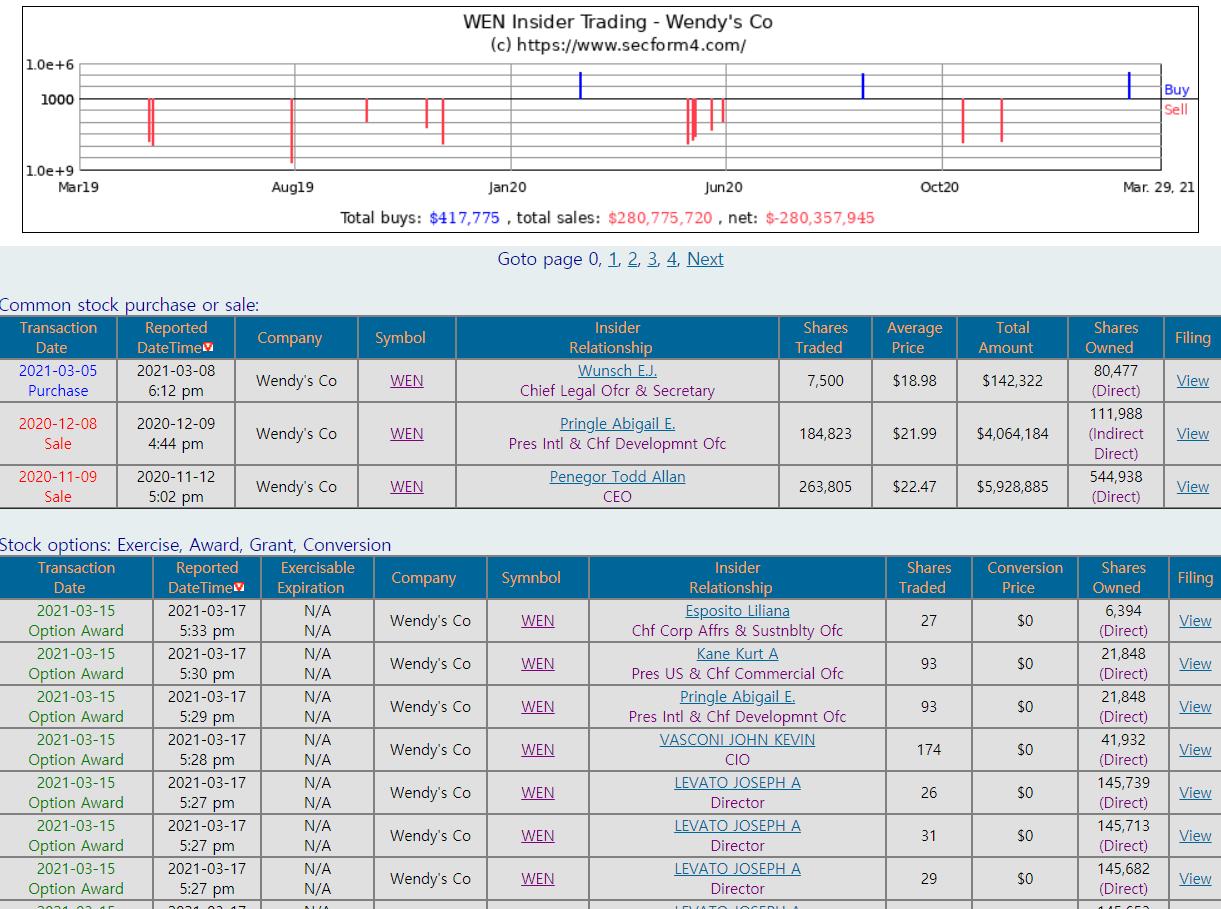The height and width of the screenshot is (909, 1221).
Task: Click the WEN Insider Trading chart image
Action: [610, 120]
